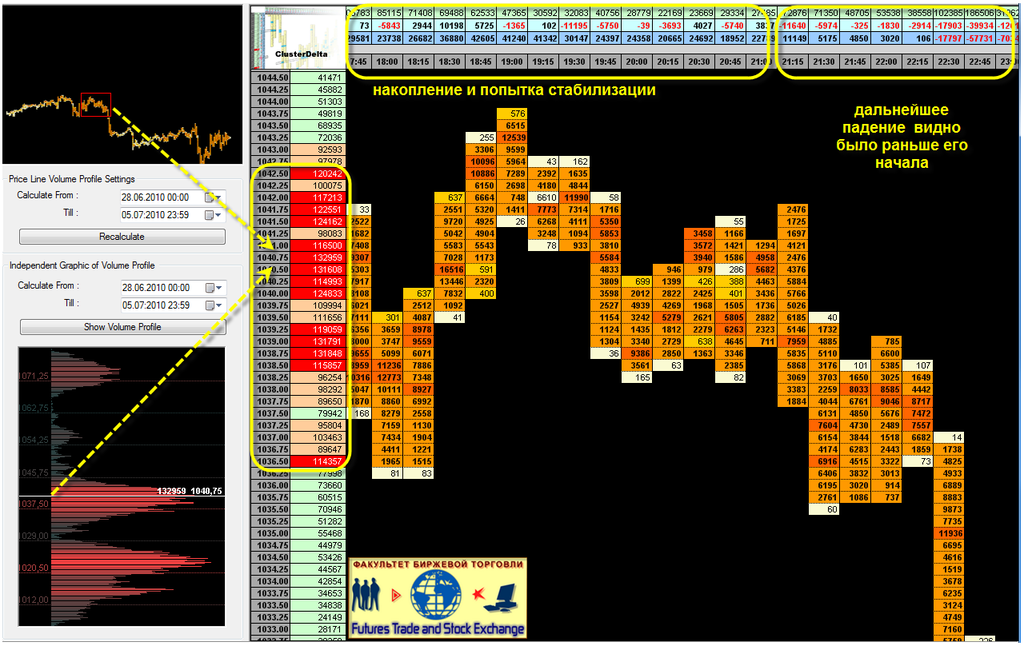
Task: Click cluster cell 16516 in the chart
Action: click(x=450, y=270)
